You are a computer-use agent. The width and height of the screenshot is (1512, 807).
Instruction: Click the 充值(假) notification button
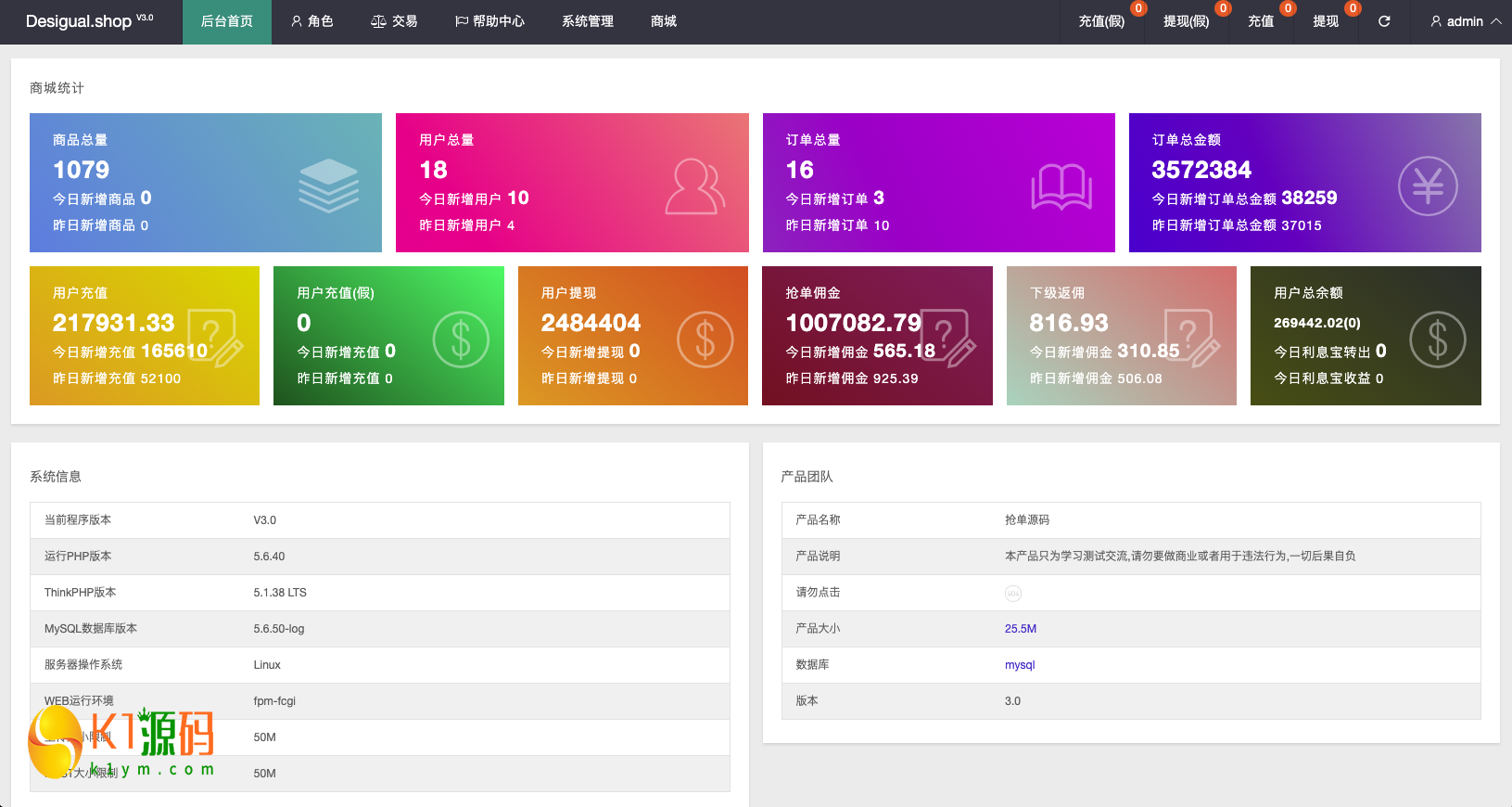1101,21
